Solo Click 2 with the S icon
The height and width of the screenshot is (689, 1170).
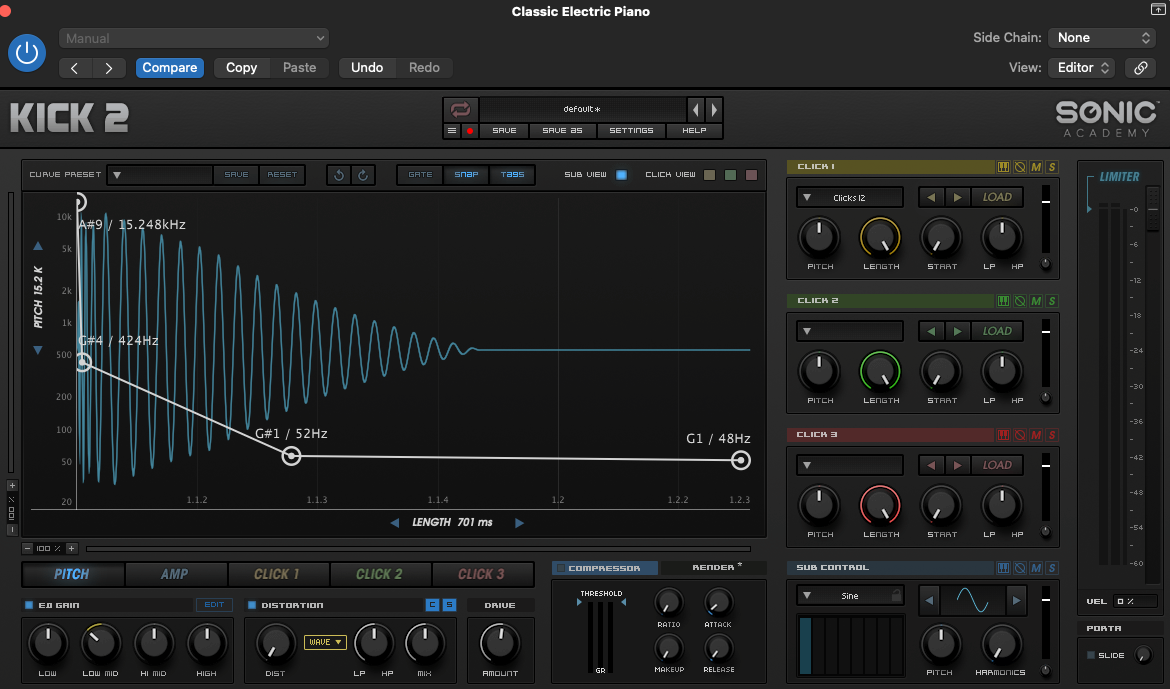(1052, 301)
